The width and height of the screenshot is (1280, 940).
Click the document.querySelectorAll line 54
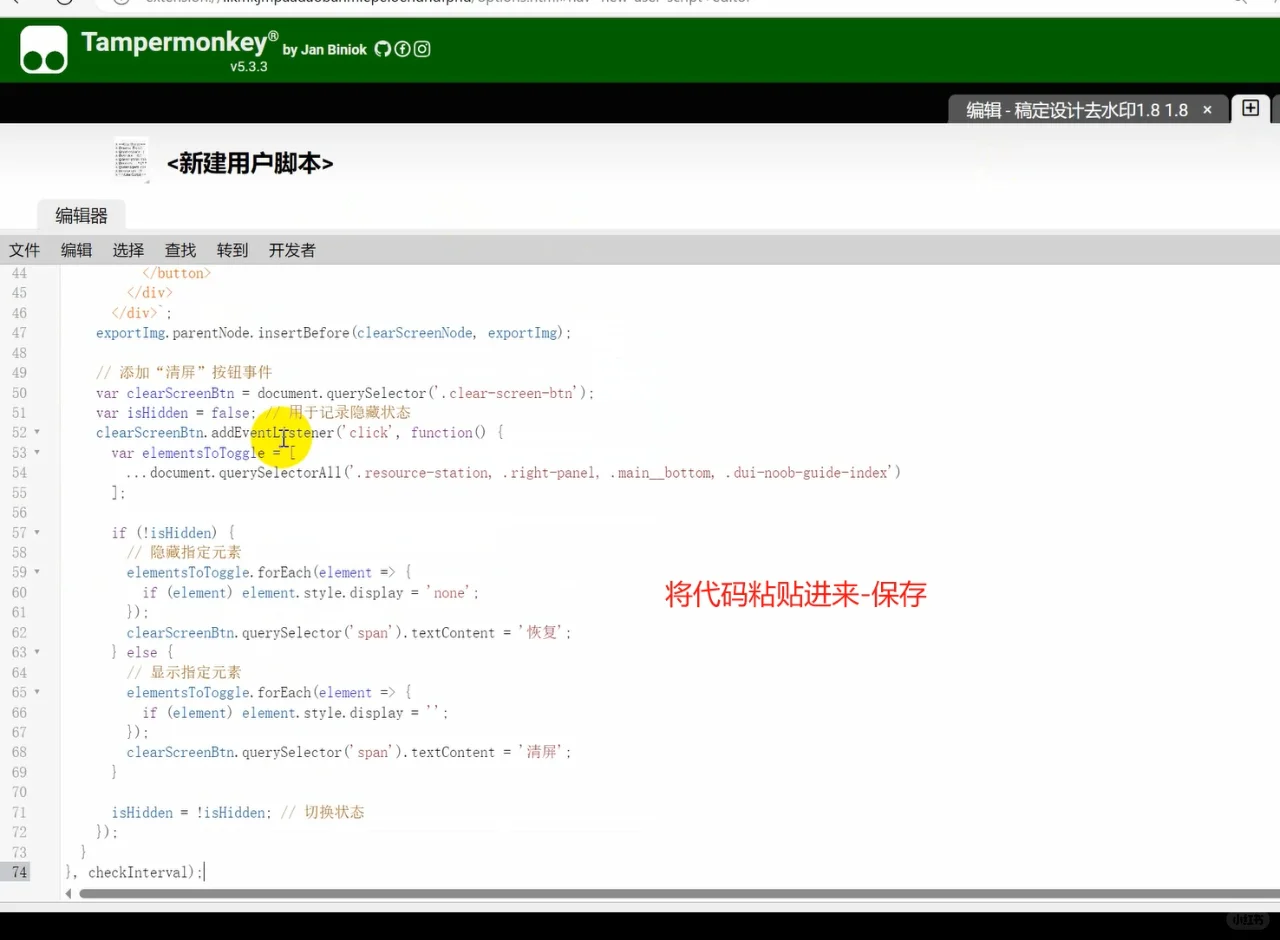pos(513,473)
